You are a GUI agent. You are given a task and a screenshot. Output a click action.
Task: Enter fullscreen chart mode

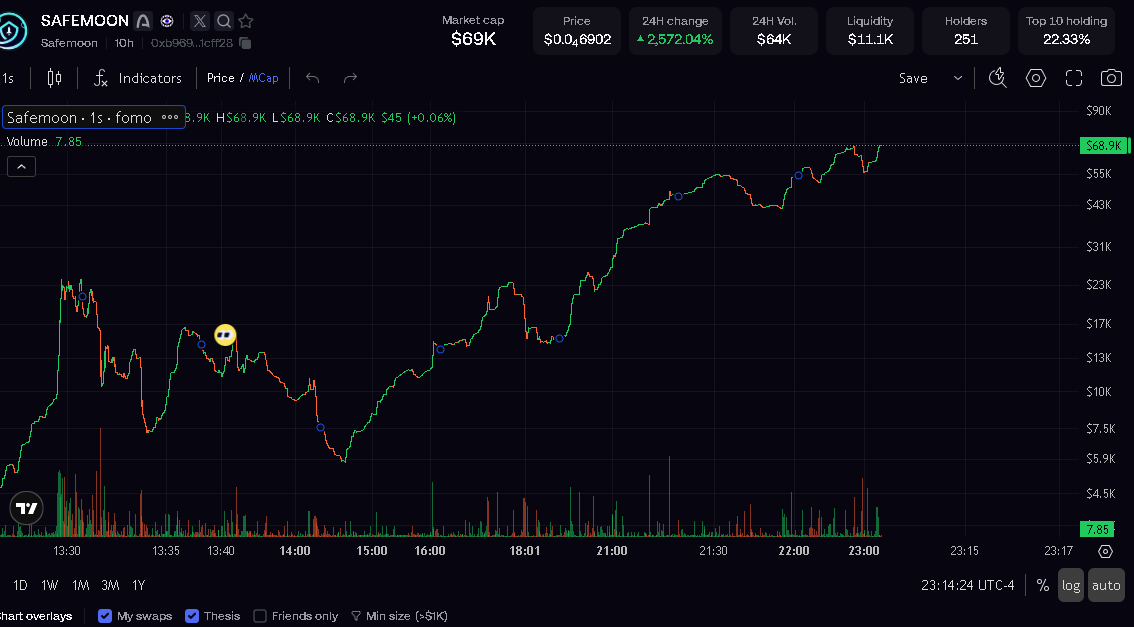tap(1074, 78)
